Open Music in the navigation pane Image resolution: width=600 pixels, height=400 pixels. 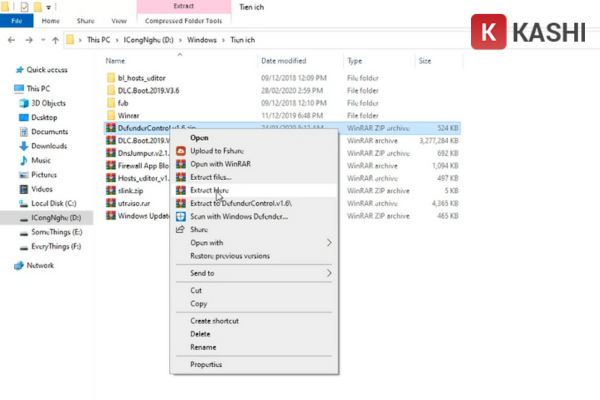[x=40, y=160]
